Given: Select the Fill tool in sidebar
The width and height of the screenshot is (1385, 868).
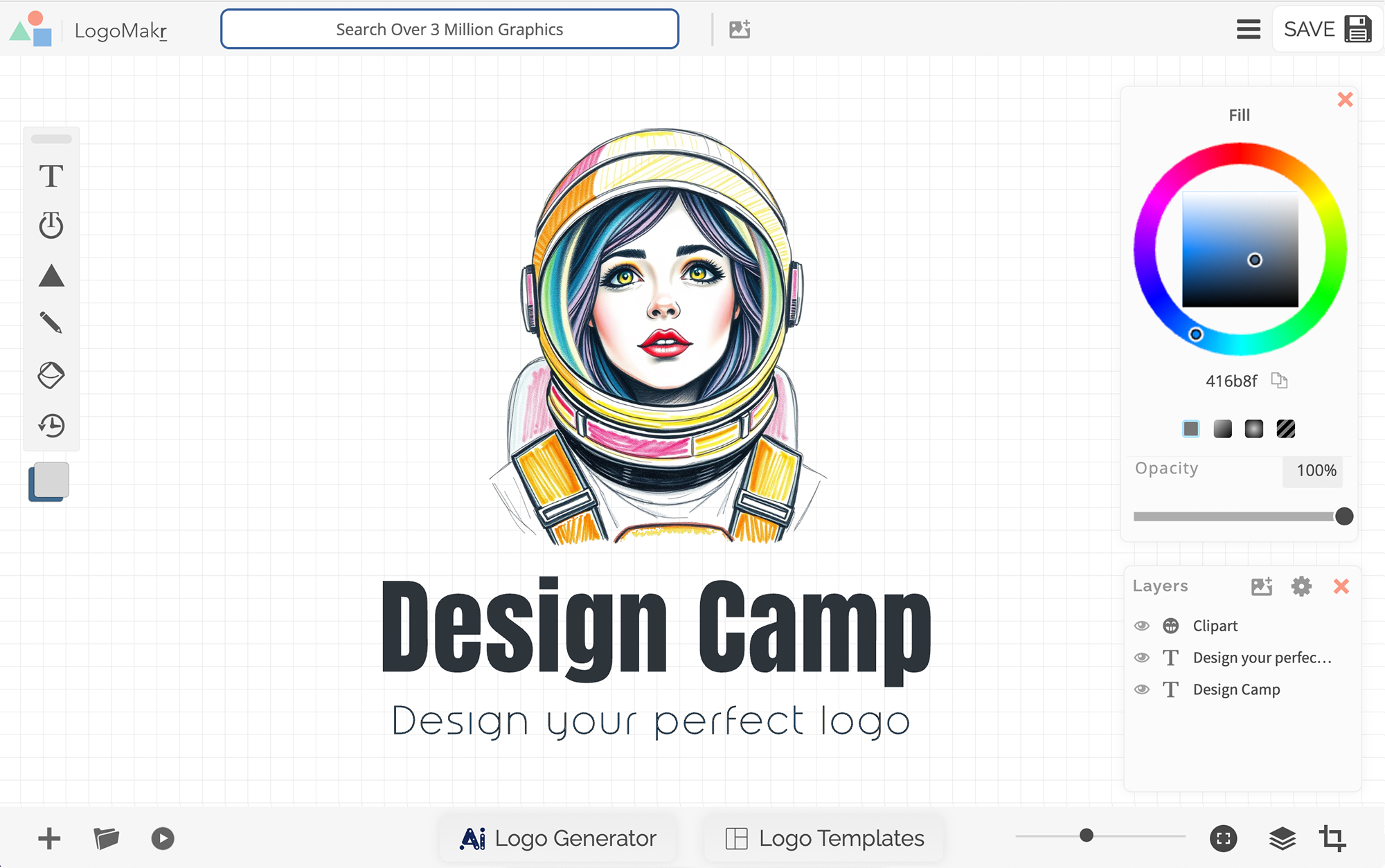Looking at the screenshot, I should point(51,375).
